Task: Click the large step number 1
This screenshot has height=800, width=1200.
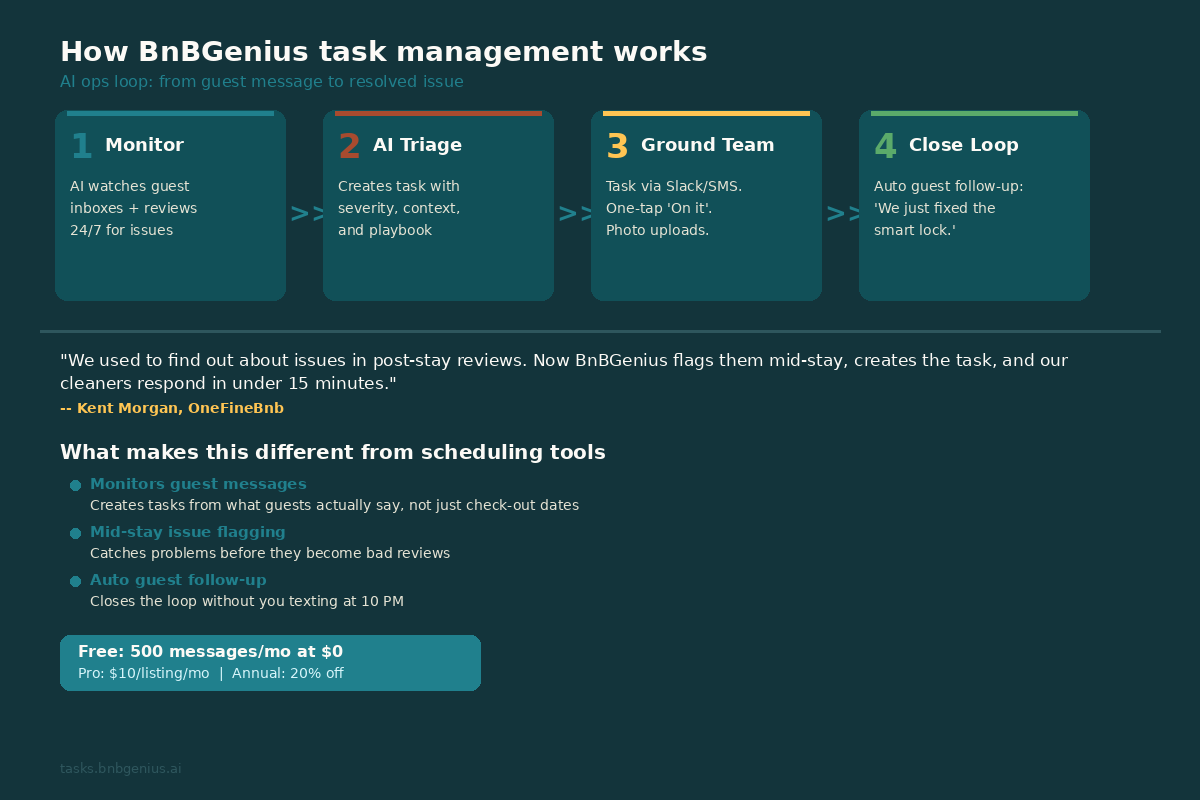Action: [x=81, y=146]
